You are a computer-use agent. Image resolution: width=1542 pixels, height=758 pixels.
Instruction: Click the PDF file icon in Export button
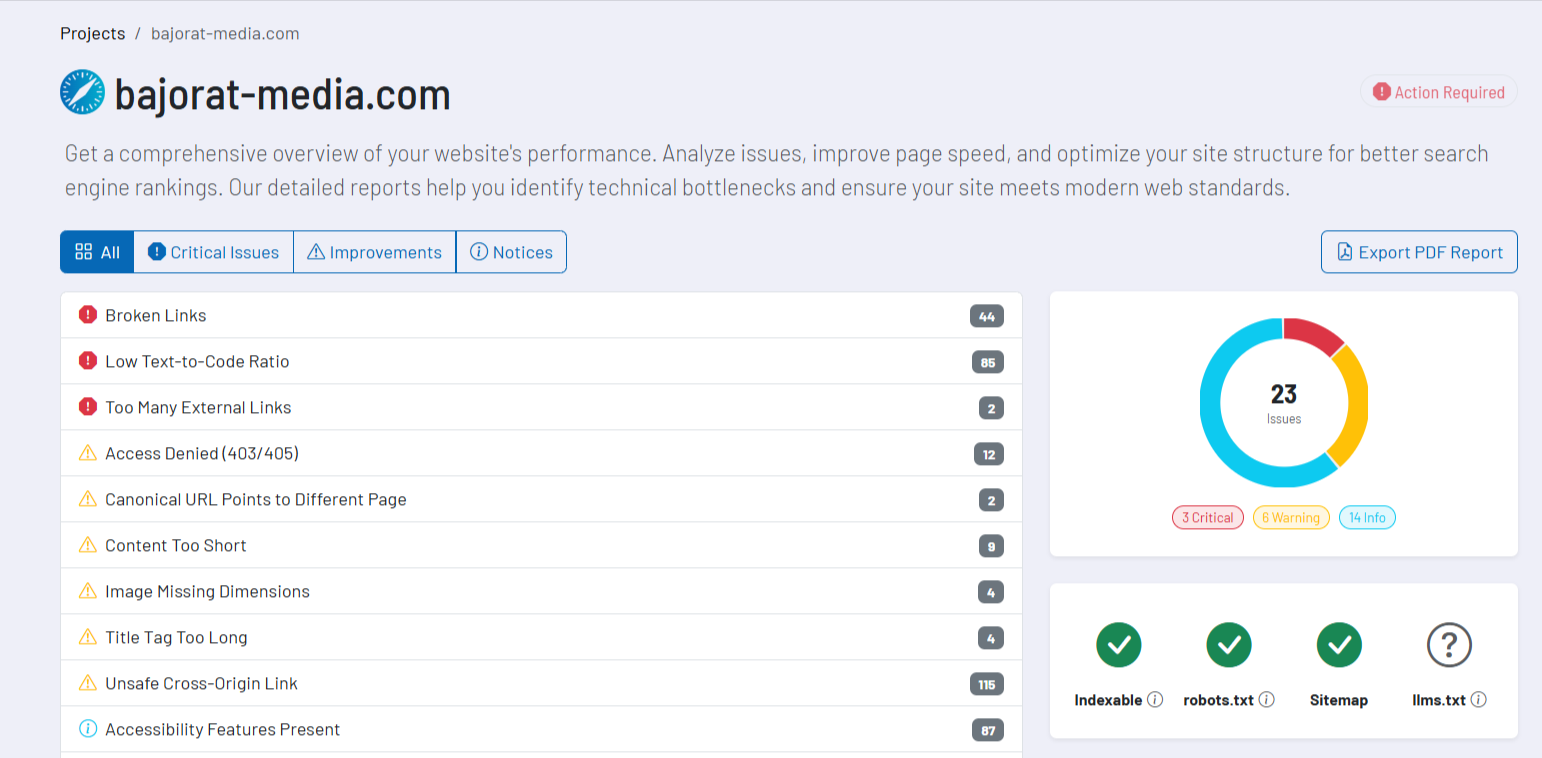point(1345,252)
